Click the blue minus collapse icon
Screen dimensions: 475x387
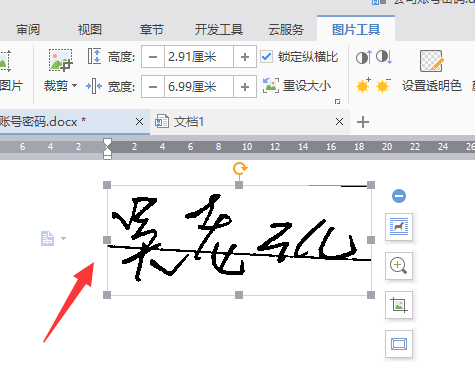pyautogui.click(x=399, y=196)
